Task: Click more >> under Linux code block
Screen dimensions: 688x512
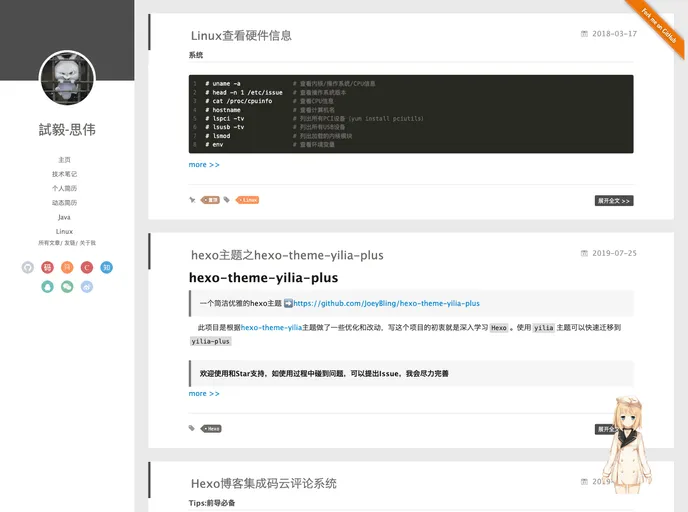Action: click(204, 165)
